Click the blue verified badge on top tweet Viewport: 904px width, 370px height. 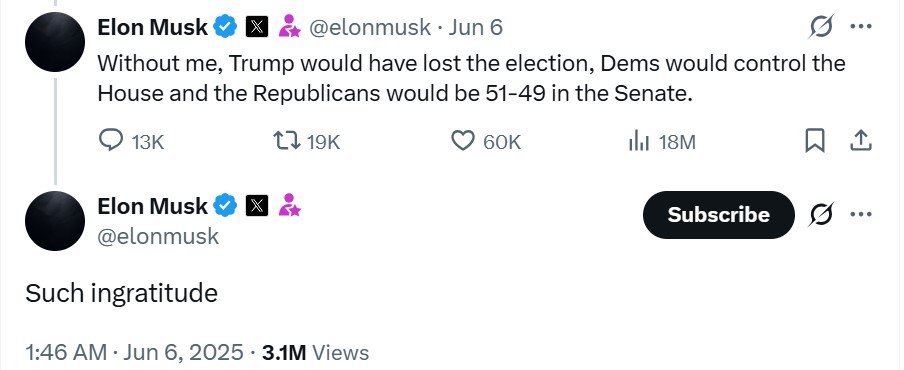pyautogui.click(x=225, y=27)
